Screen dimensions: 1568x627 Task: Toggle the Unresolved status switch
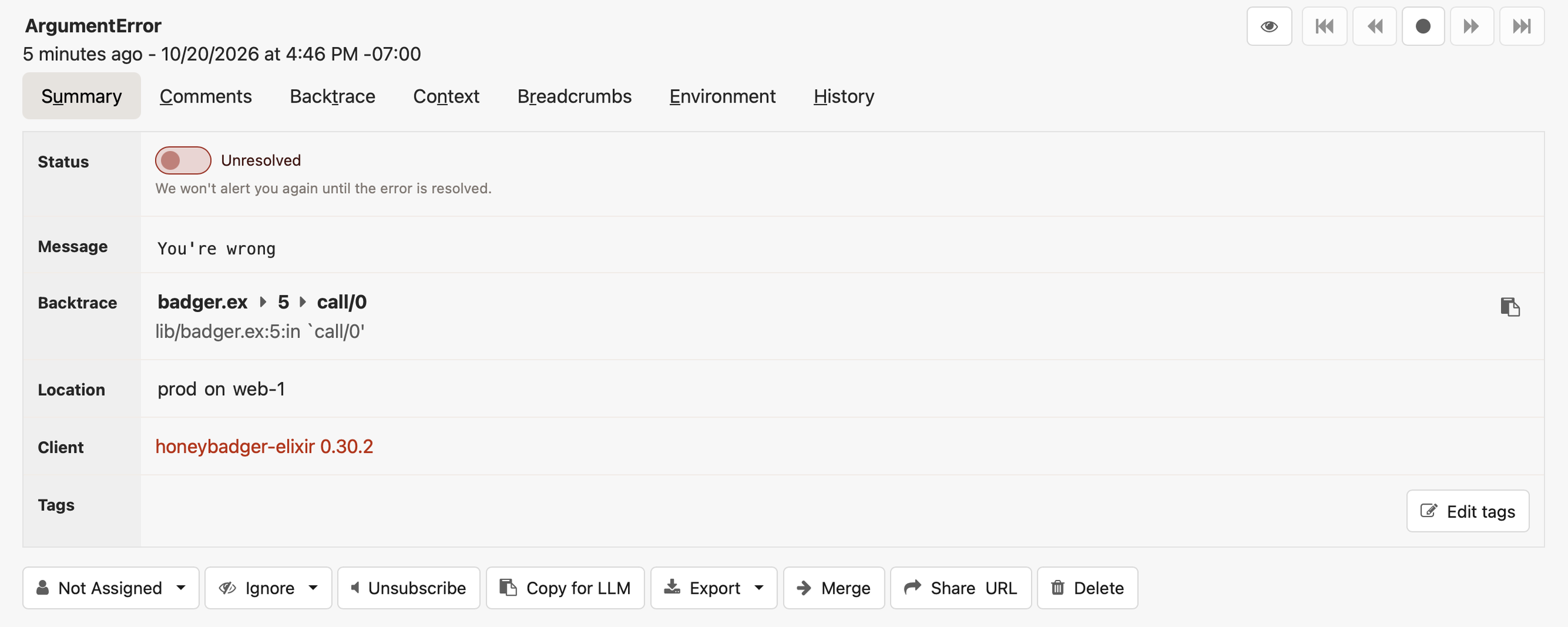click(183, 160)
